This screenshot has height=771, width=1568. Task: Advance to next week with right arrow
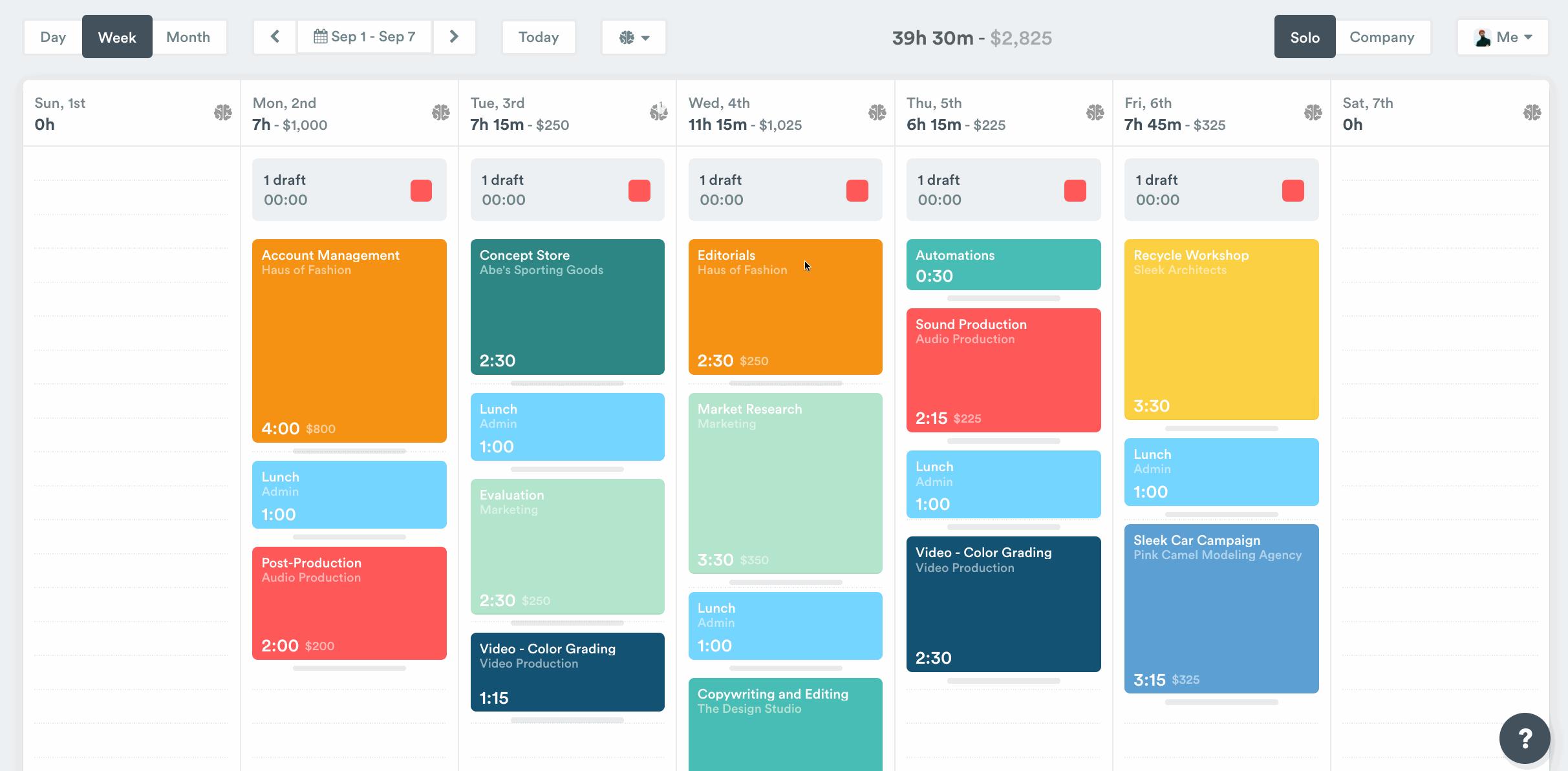(x=454, y=37)
